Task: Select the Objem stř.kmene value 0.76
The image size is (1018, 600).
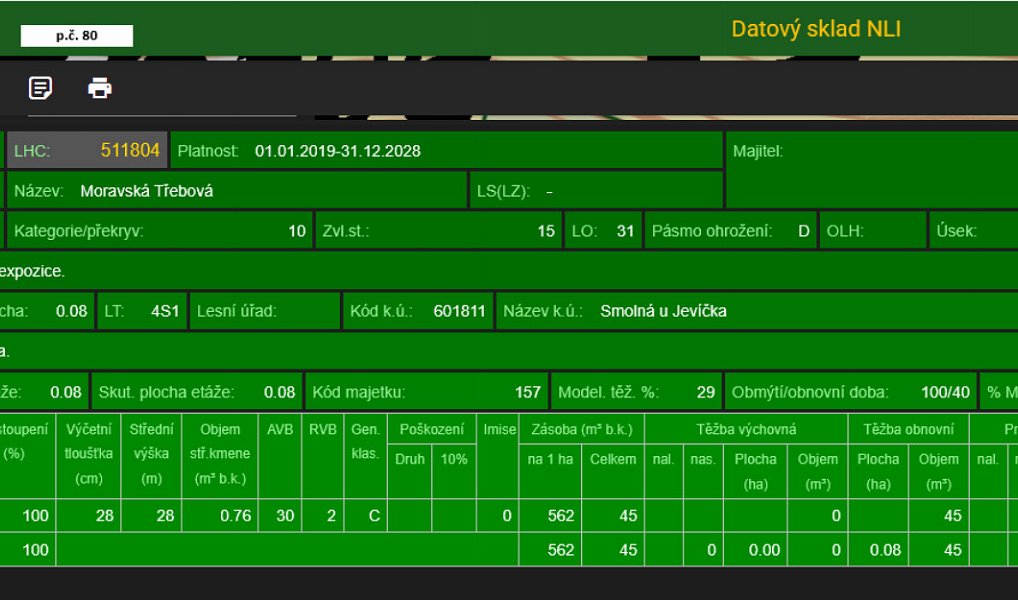Action: pos(235,516)
